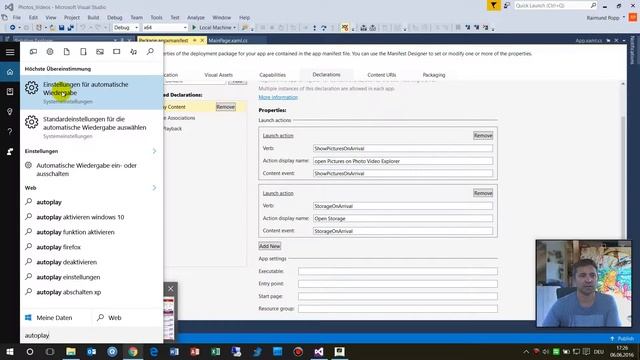Open the MainPage.xaml.cs document tab
The height and width of the screenshot is (360, 640).
(228, 40)
